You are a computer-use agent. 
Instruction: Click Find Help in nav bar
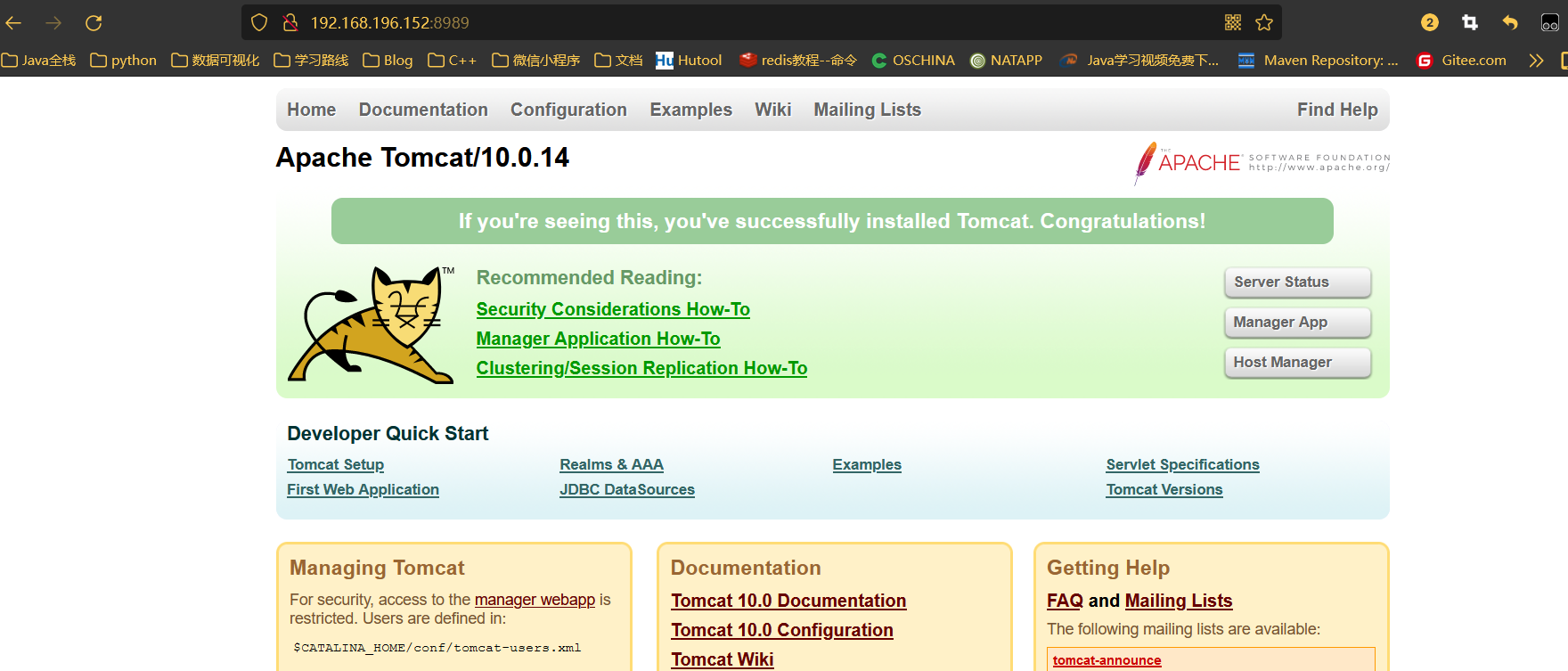tap(1337, 110)
